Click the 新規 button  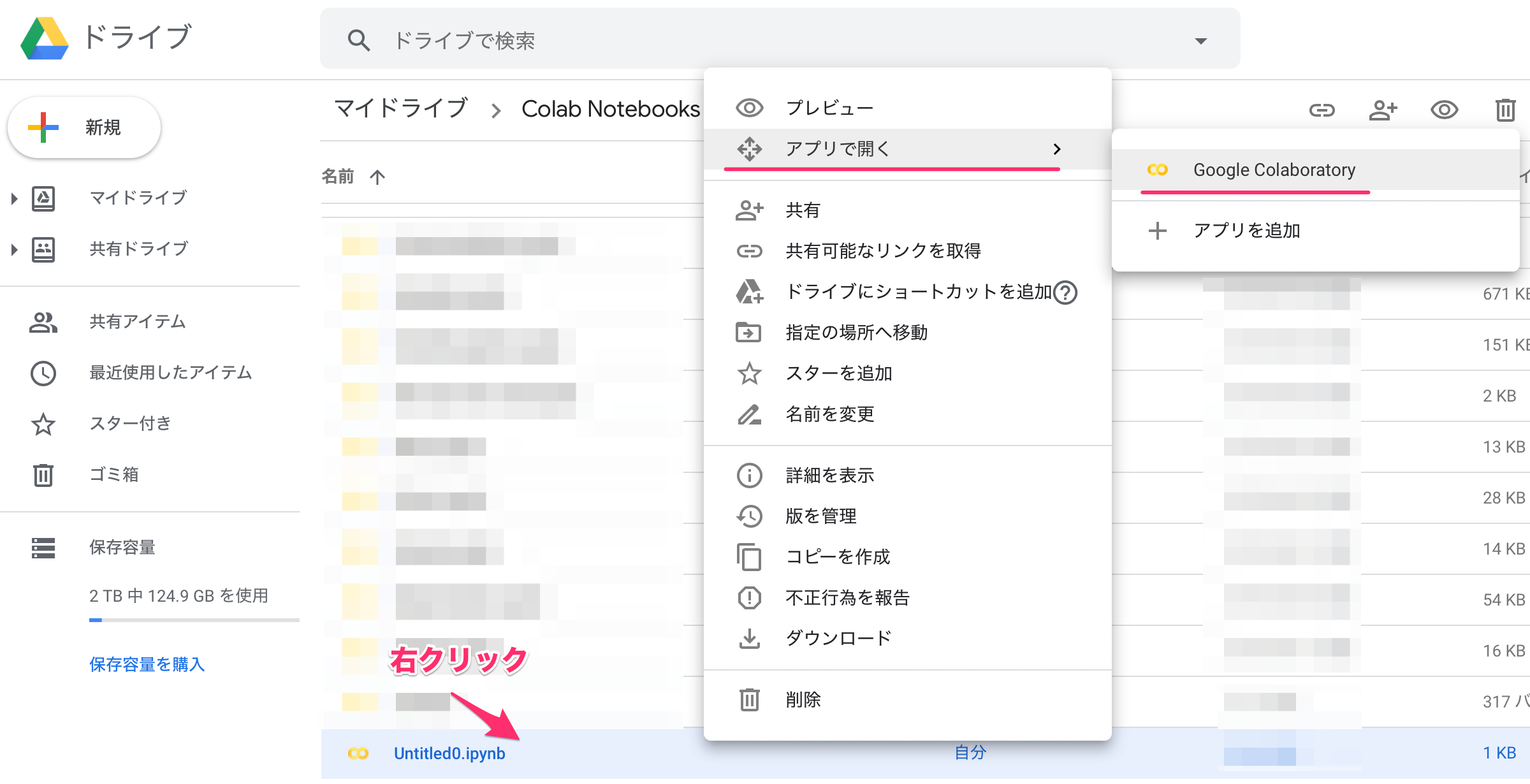click(x=84, y=127)
